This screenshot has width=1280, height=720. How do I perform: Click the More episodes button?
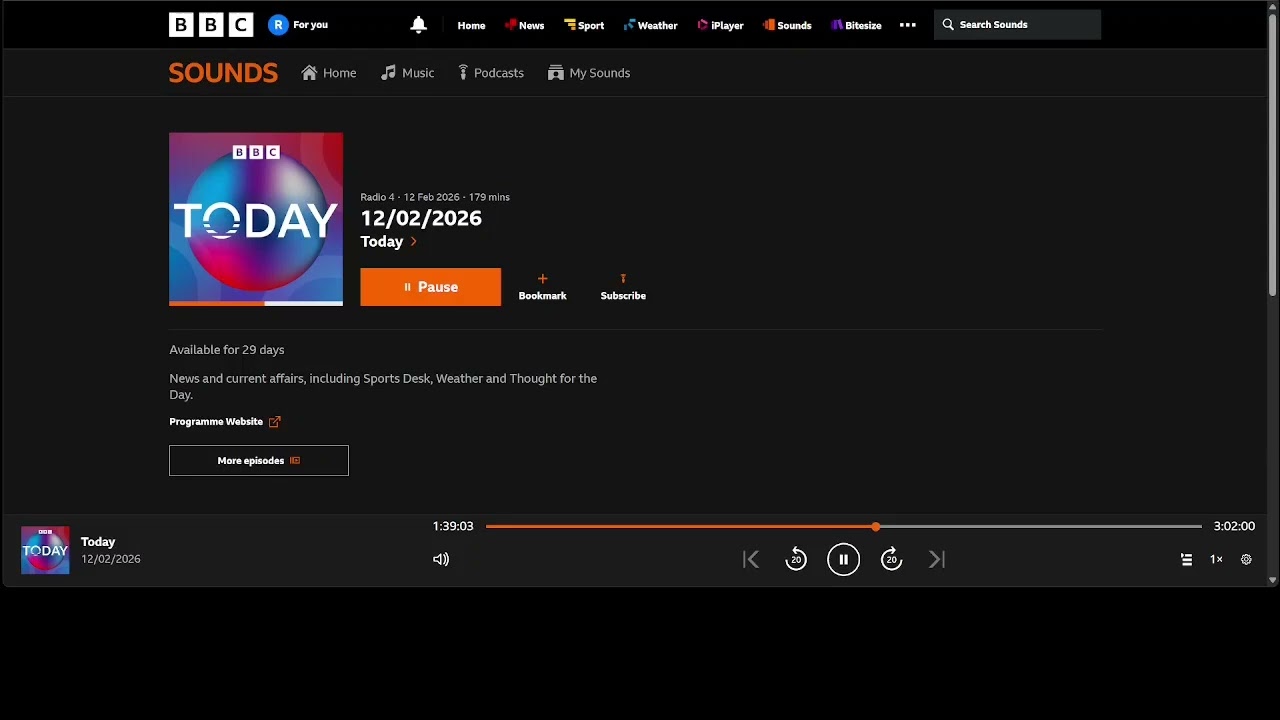click(259, 461)
